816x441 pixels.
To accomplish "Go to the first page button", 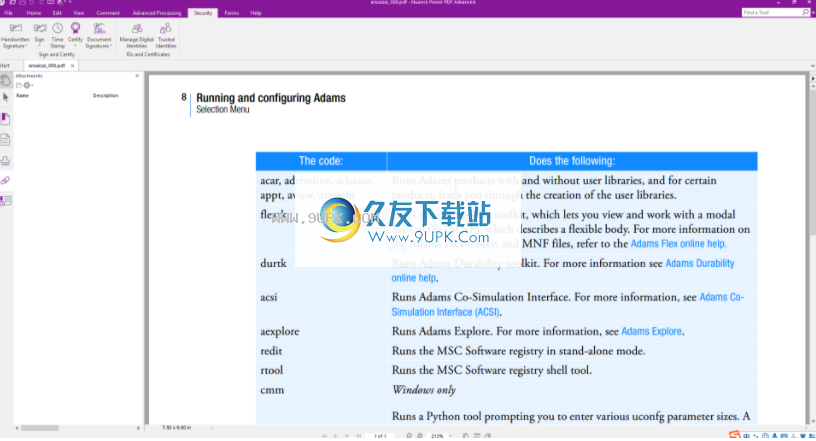I will pos(325,436).
